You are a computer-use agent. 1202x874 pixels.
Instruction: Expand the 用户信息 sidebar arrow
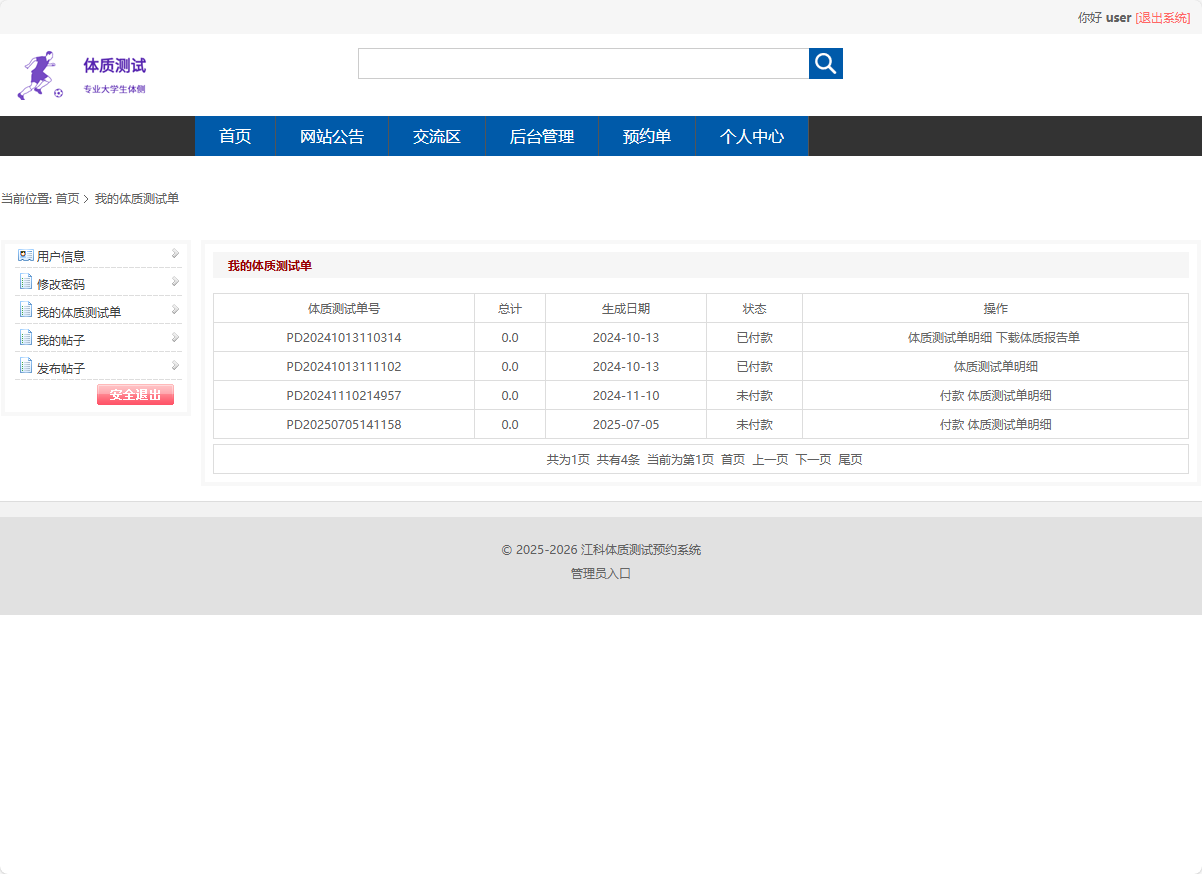pyautogui.click(x=175, y=254)
